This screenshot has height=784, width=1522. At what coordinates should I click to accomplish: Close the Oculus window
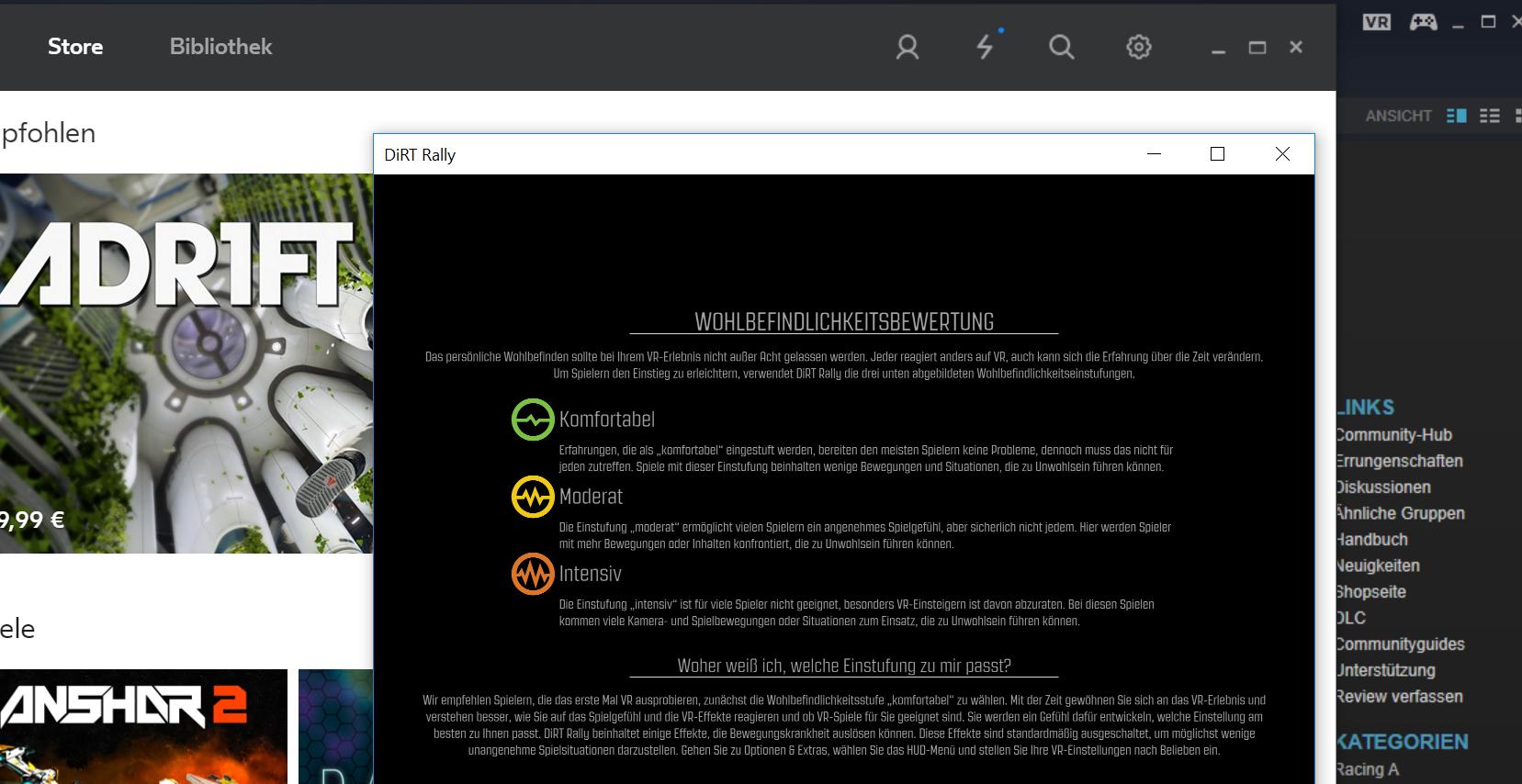(1296, 47)
